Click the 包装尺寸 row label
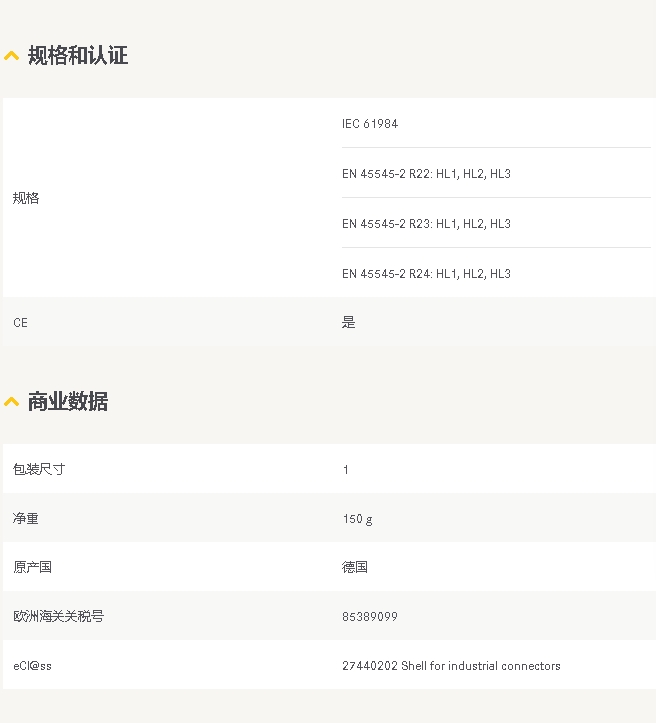Viewport: 656px width, 723px height. point(39,469)
